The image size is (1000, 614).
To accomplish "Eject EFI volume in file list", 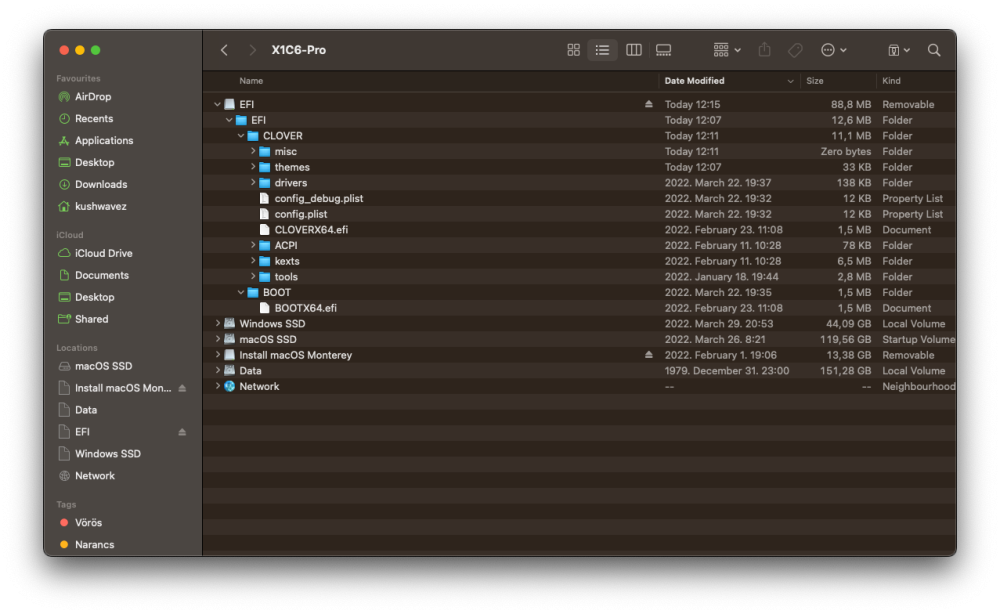I will tap(649, 104).
